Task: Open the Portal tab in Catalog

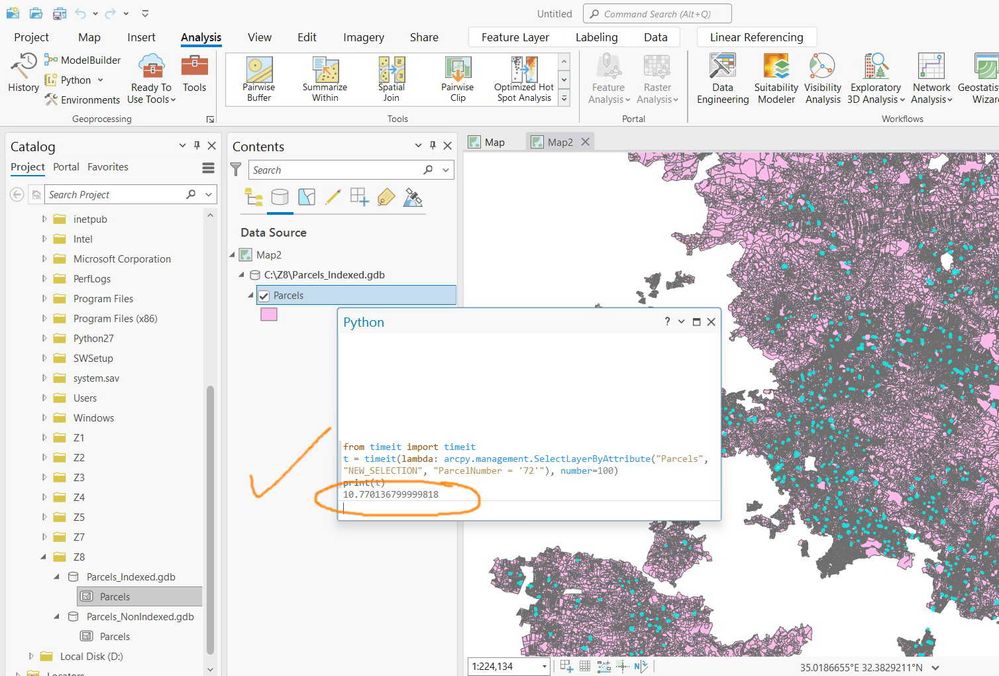Action: [x=66, y=167]
